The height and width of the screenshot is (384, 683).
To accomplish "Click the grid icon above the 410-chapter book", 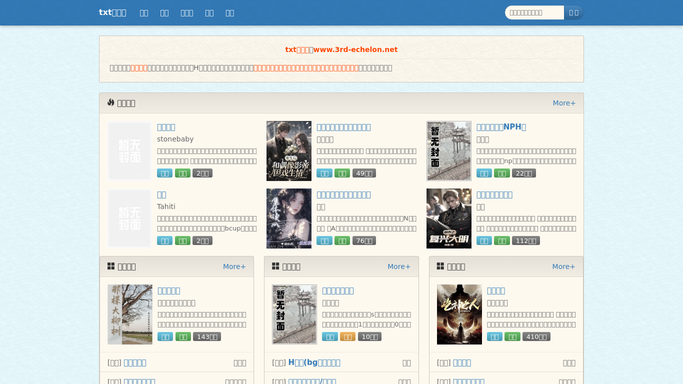I will [440, 266].
